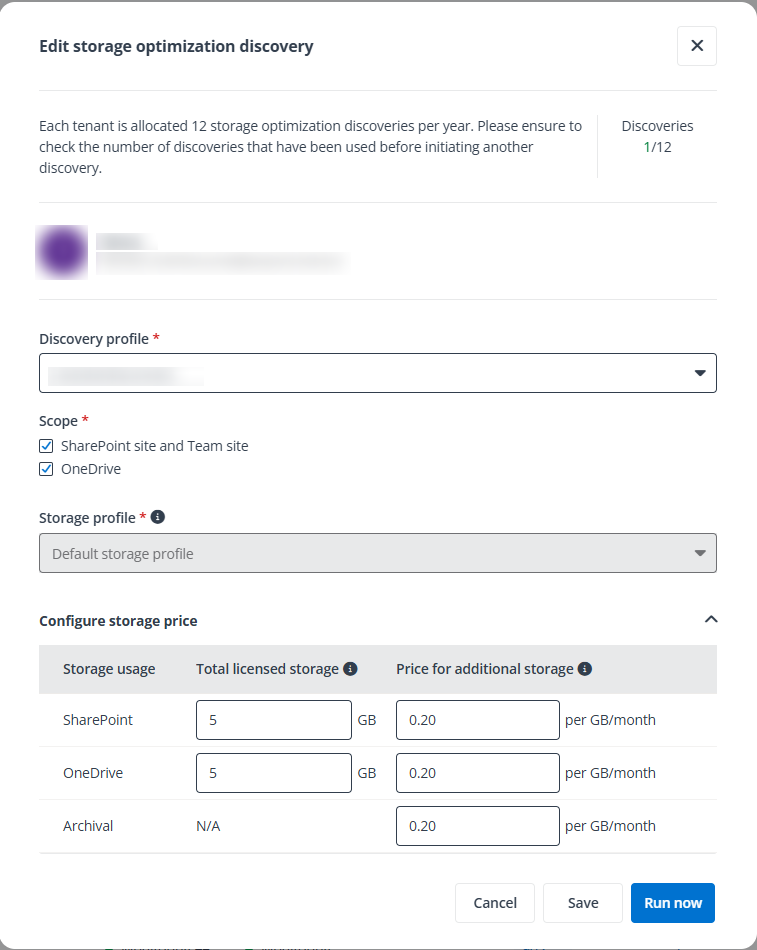
Task: Enable the SharePoint site and Team site checkbox
Action: pyautogui.click(x=45, y=445)
